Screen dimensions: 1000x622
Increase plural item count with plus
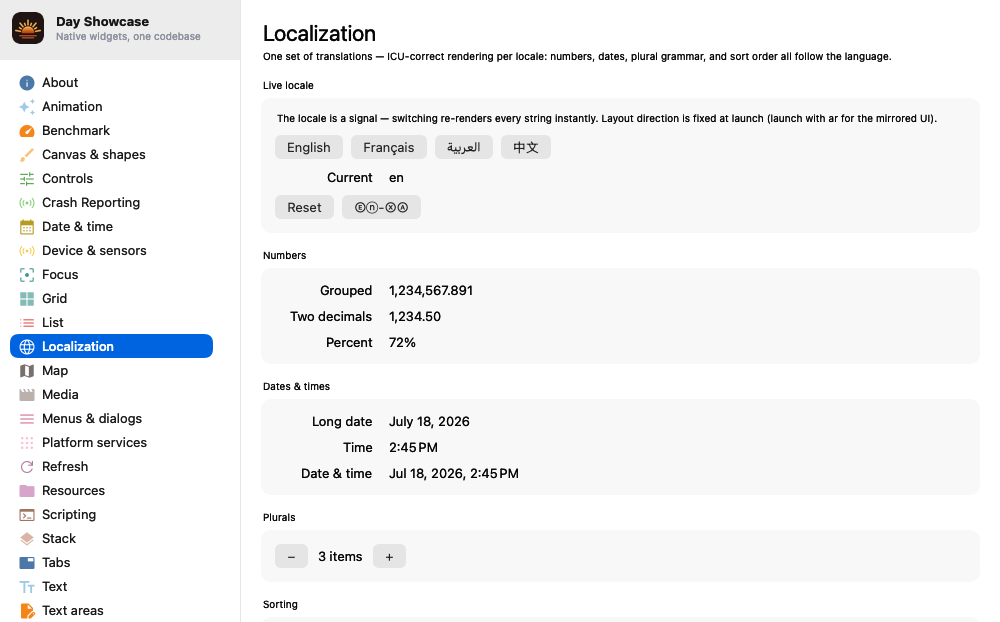[389, 556]
